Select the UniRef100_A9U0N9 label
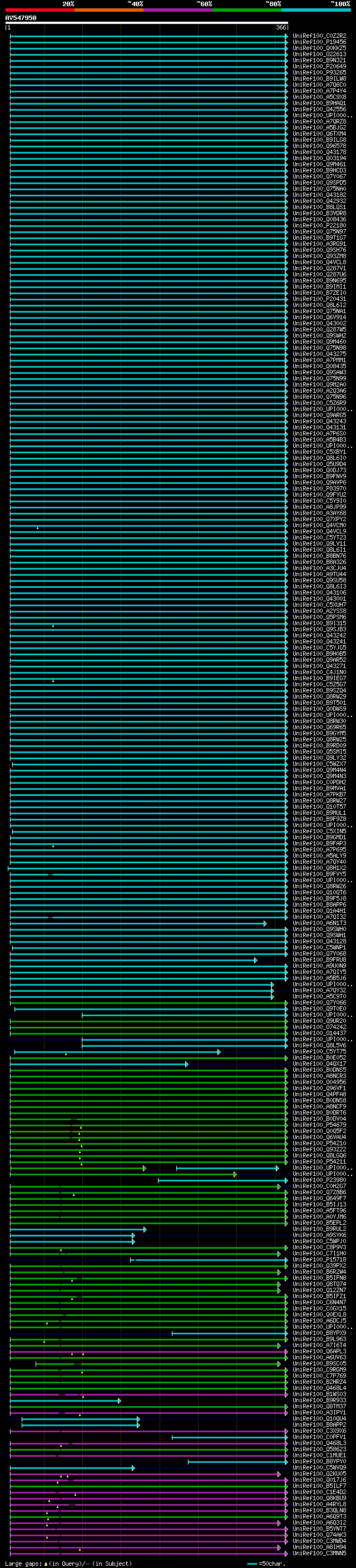The width and height of the screenshot is (356, 1568). (x=319, y=966)
